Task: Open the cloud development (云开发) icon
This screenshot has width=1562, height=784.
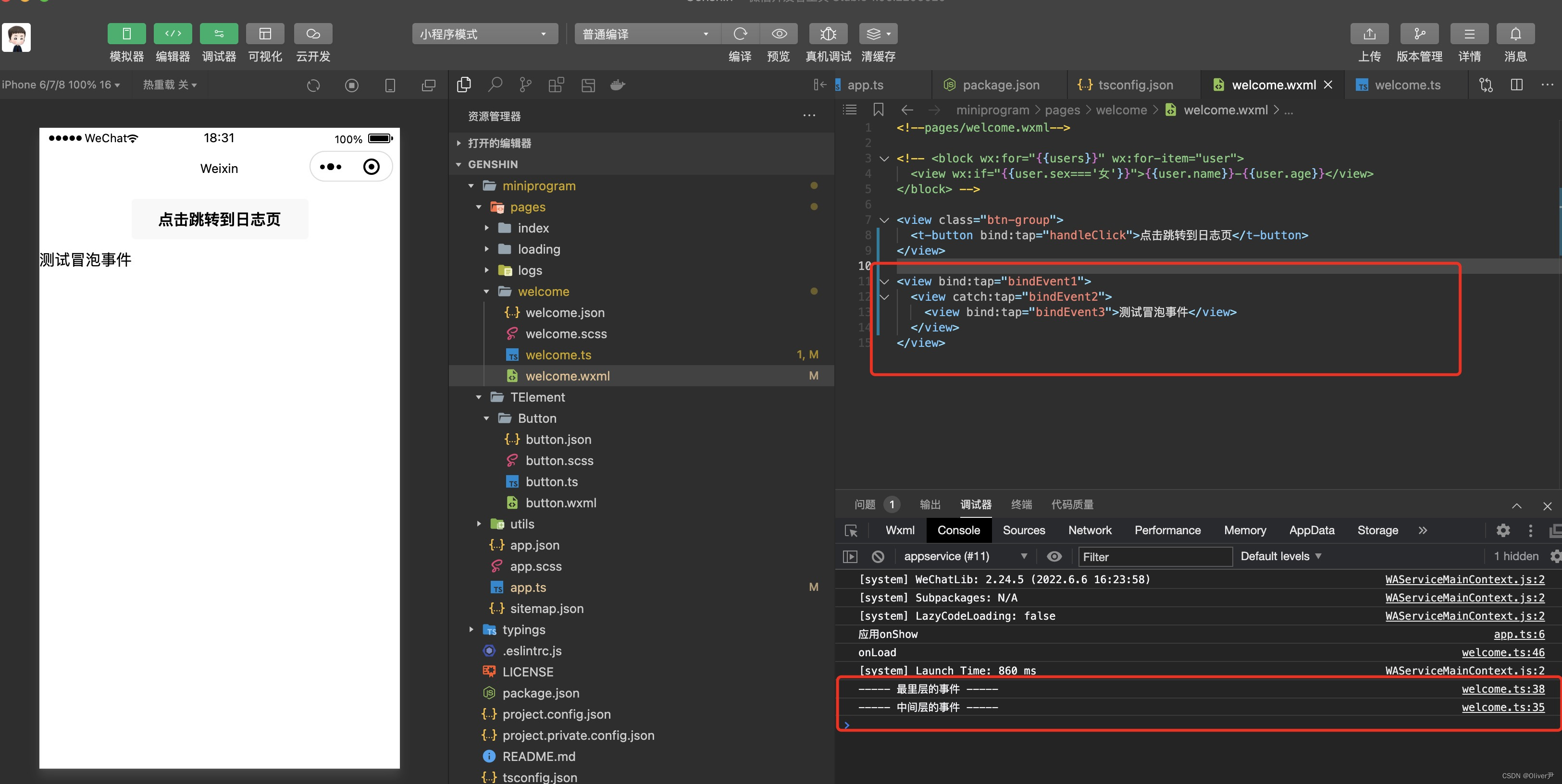Action: click(x=313, y=34)
